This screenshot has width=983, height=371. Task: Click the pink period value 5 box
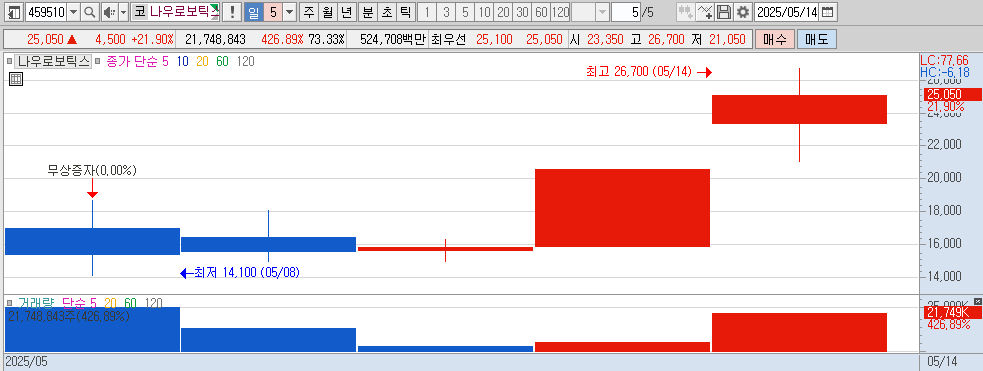click(x=273, y=12)
